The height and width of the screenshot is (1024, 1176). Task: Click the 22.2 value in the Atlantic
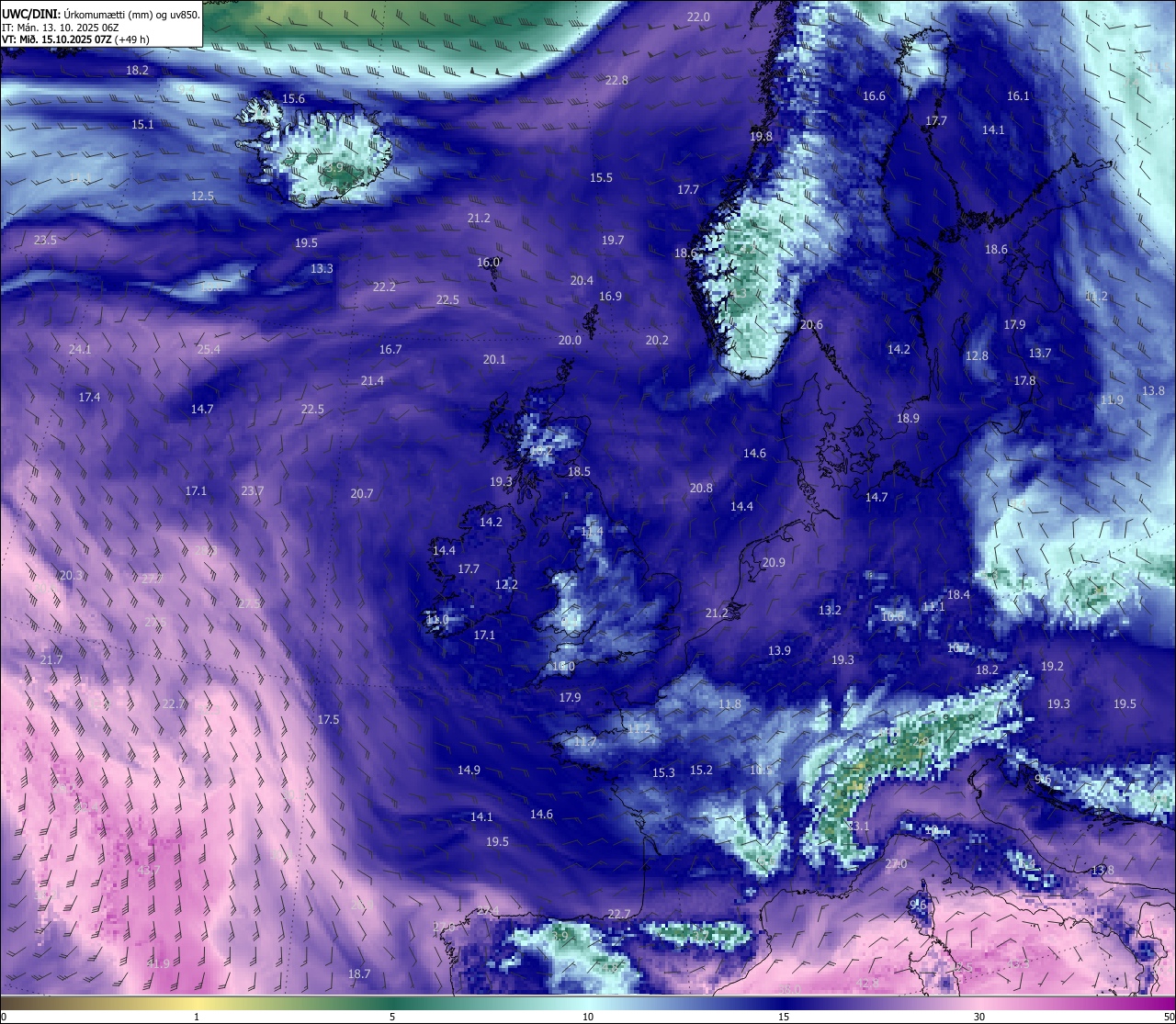pyautogui.click(x=384, y=287)
